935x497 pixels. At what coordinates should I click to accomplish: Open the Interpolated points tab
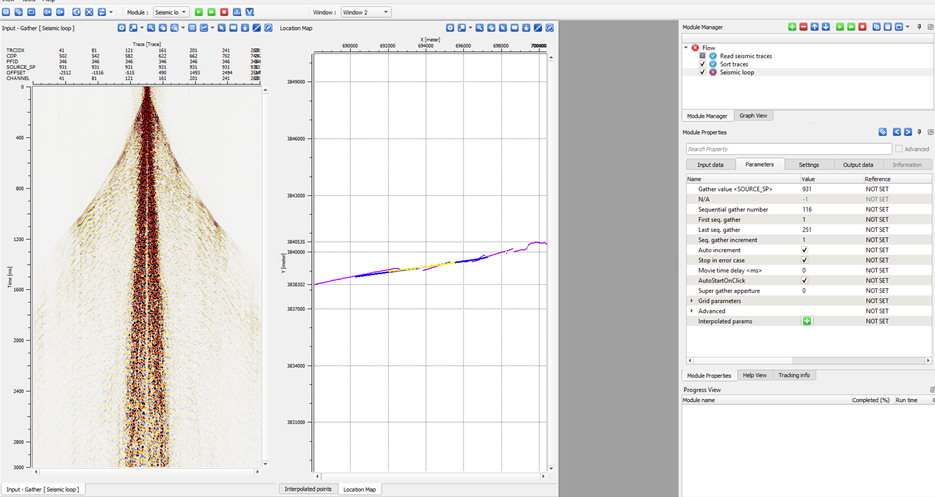pyautogui.click(x=307, y=489)
